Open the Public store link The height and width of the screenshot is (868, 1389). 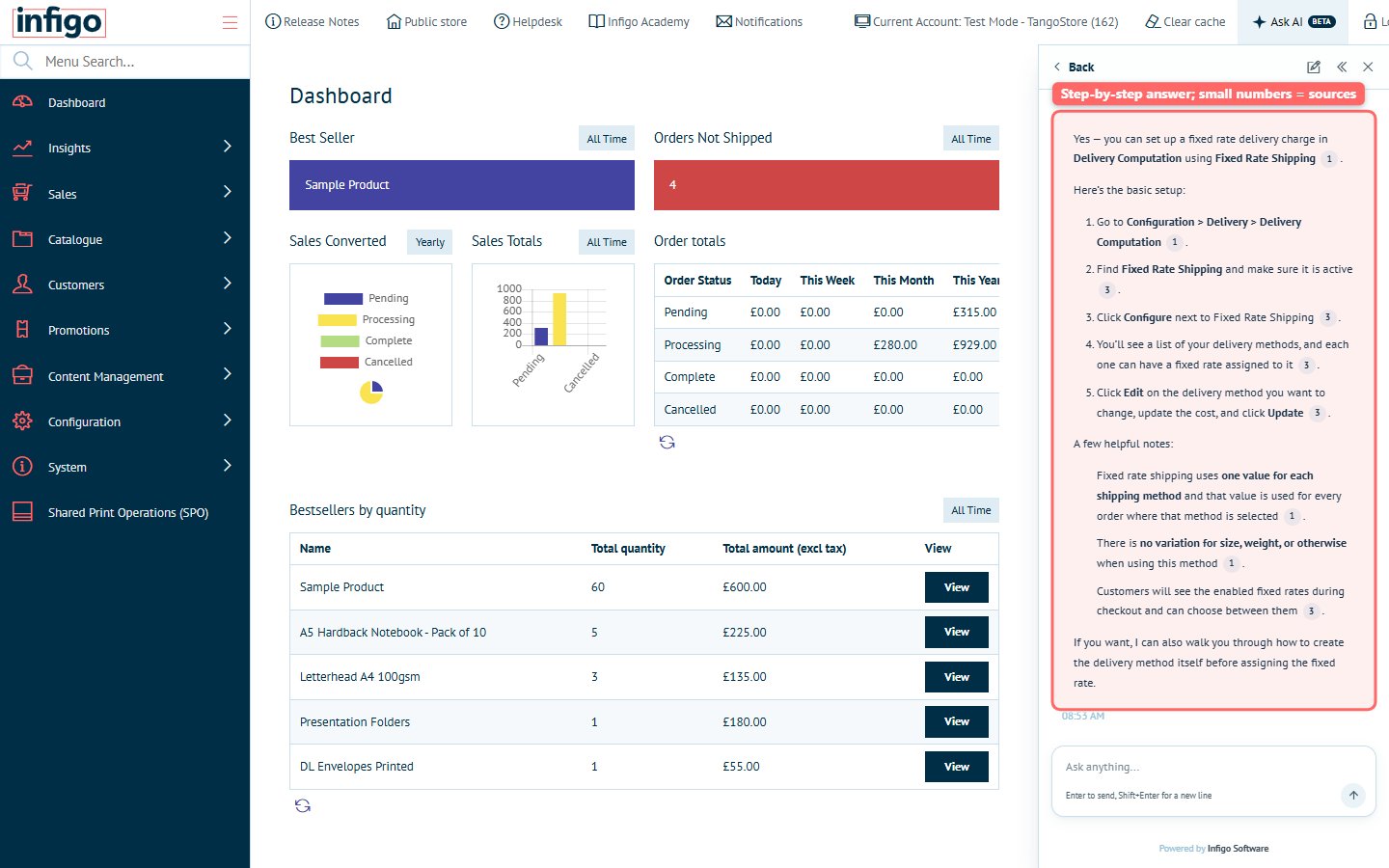426,21
